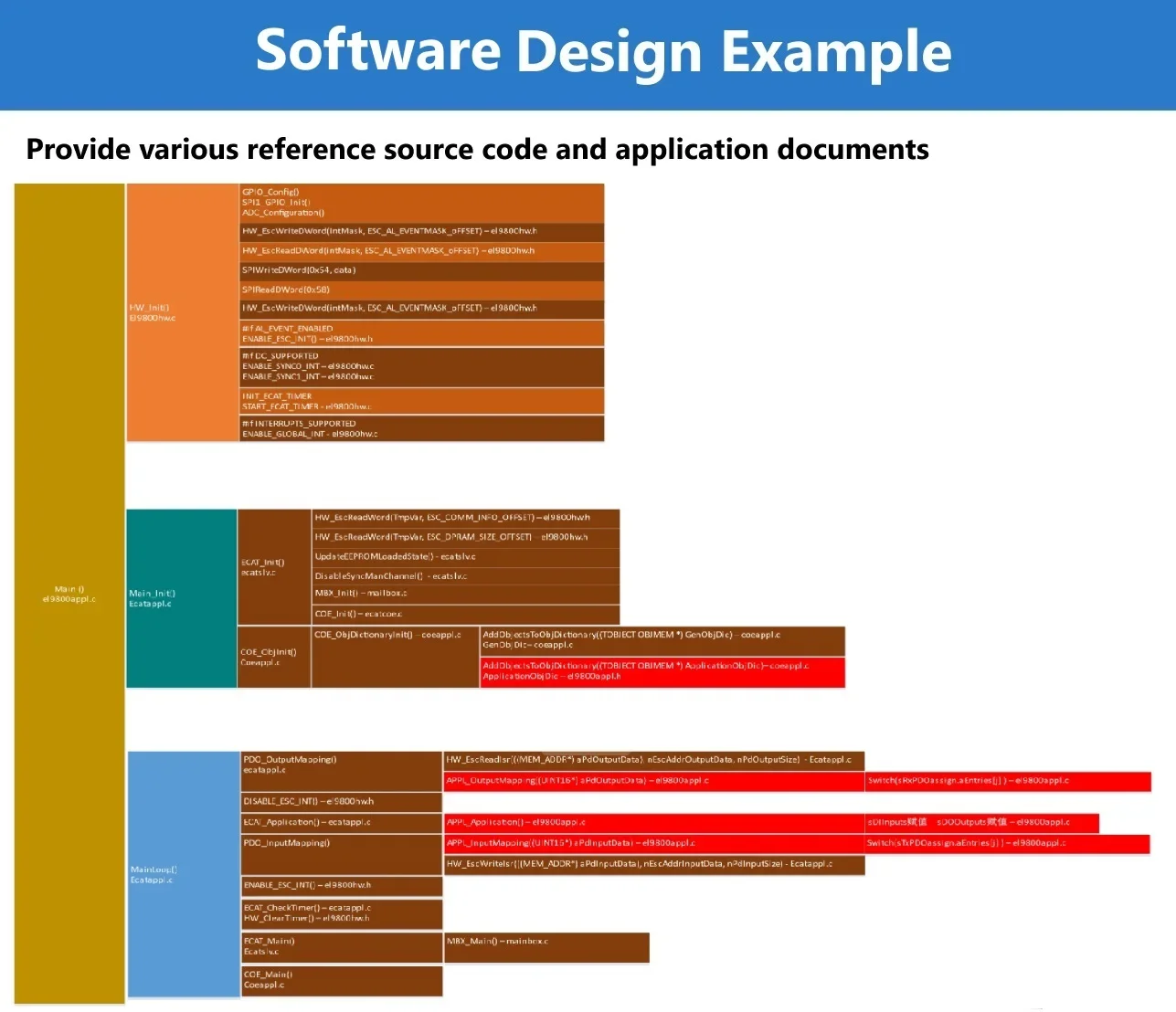Click the MBX_Init() mailbox.c row
1176x1012 pixels.
point(466,594)
